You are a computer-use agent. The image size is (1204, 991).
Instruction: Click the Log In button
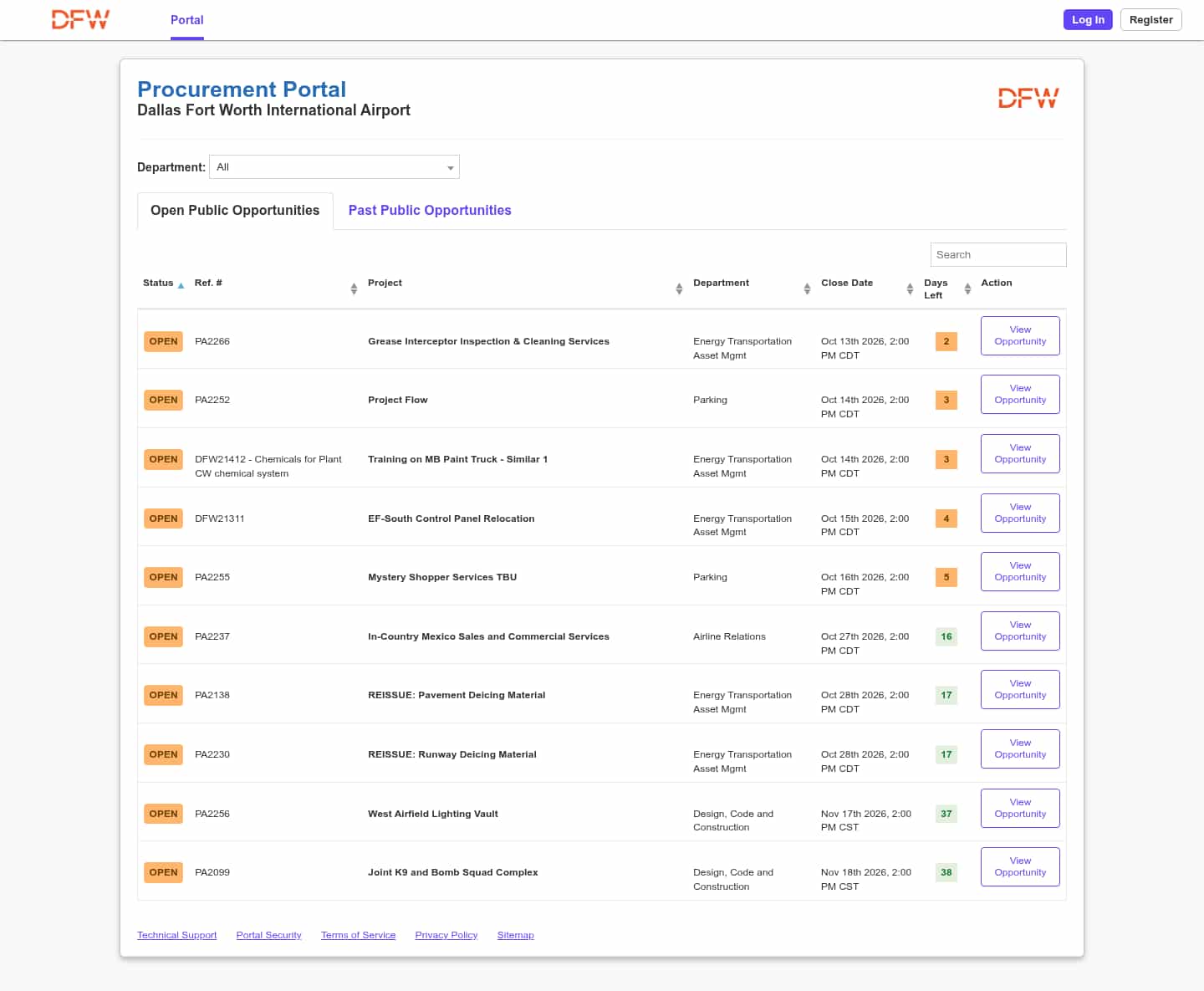[1088, 20]
